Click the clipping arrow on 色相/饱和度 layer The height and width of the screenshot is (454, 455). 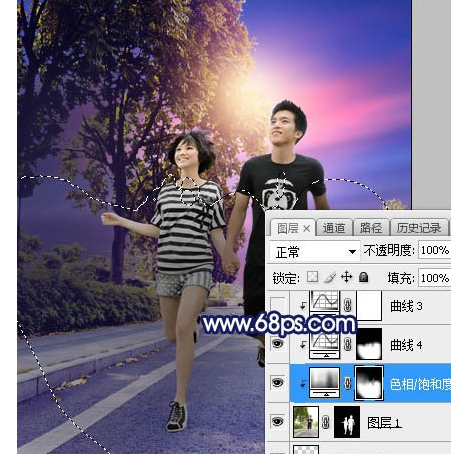coord(303,384)
